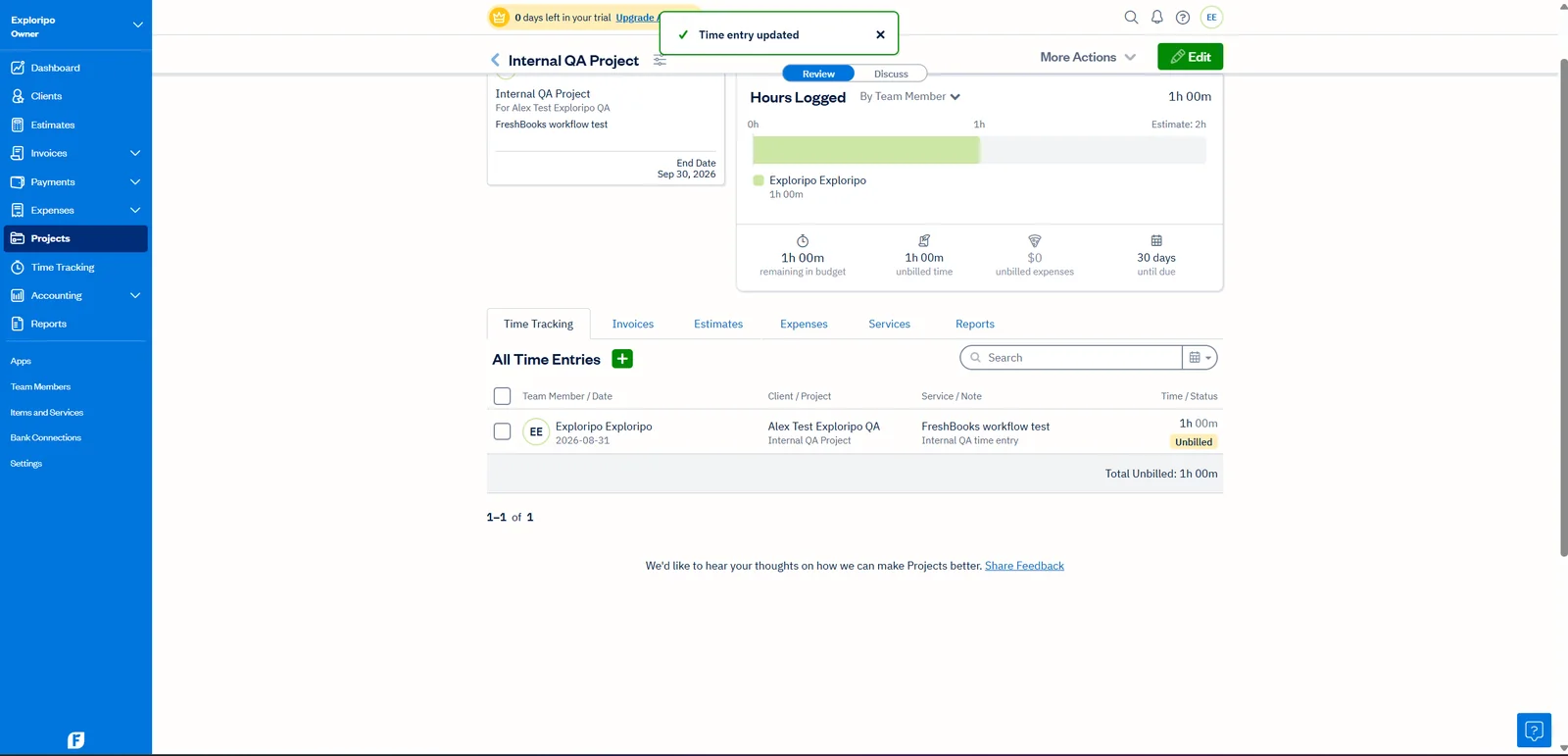Switch to the Estimates tab

coord(718,324)
